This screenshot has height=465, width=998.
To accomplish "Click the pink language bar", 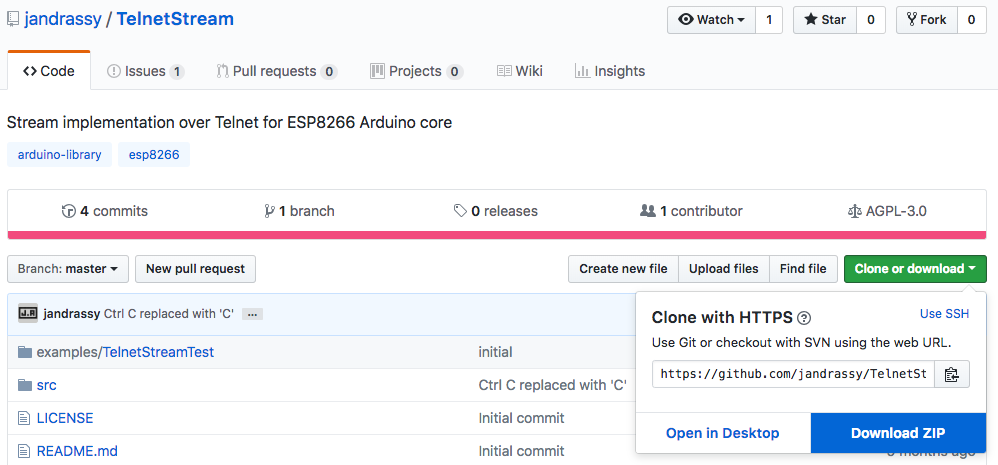I will coord(497,235).
